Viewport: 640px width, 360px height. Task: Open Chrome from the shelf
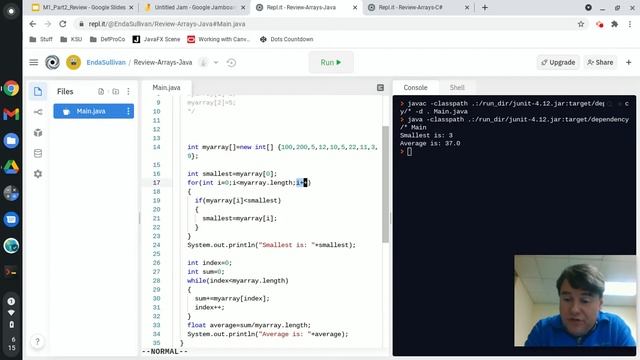11,88
